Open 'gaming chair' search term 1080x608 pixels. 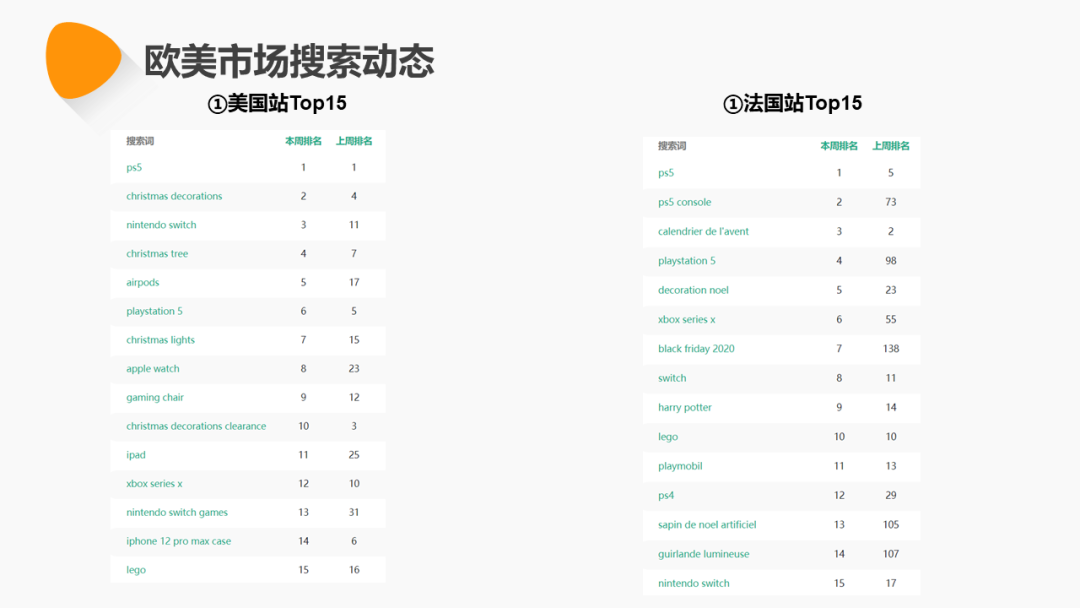pos(155,397)
